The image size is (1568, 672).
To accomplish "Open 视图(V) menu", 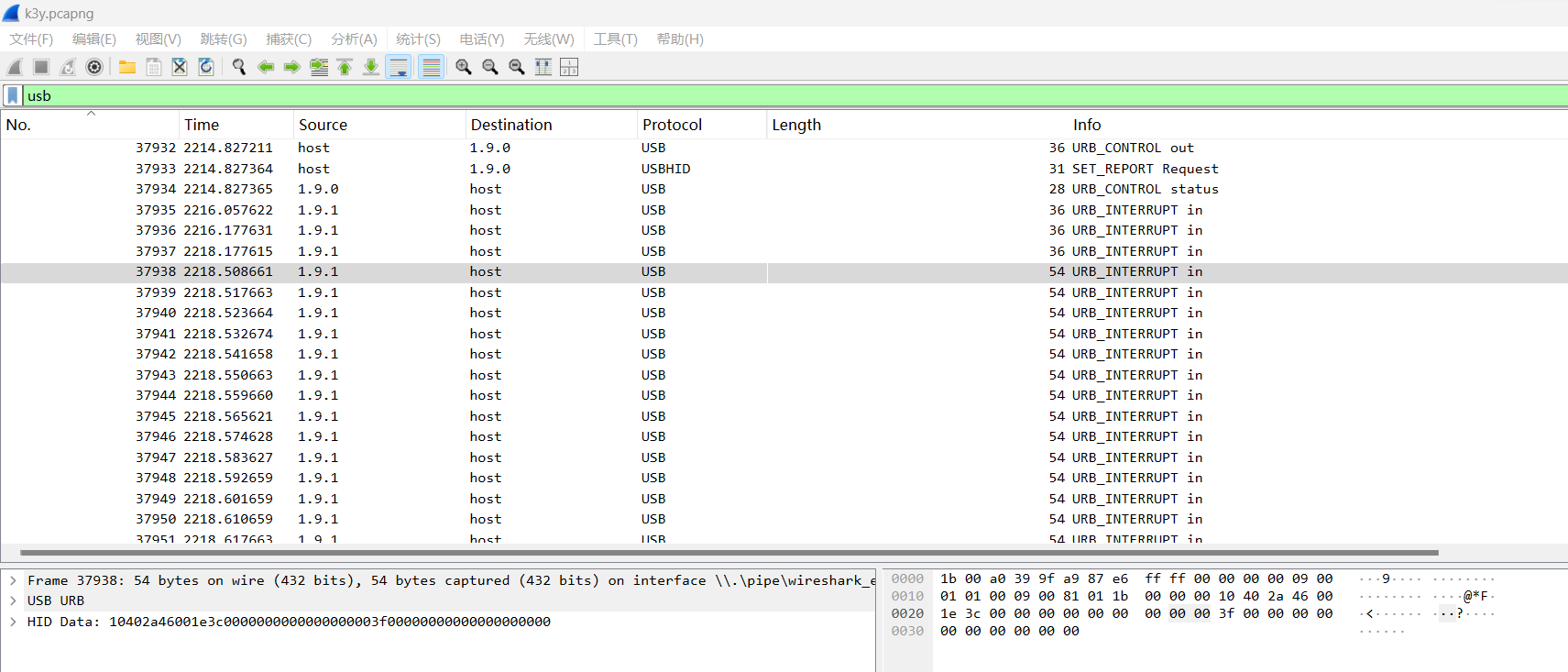I will (158, 39).
